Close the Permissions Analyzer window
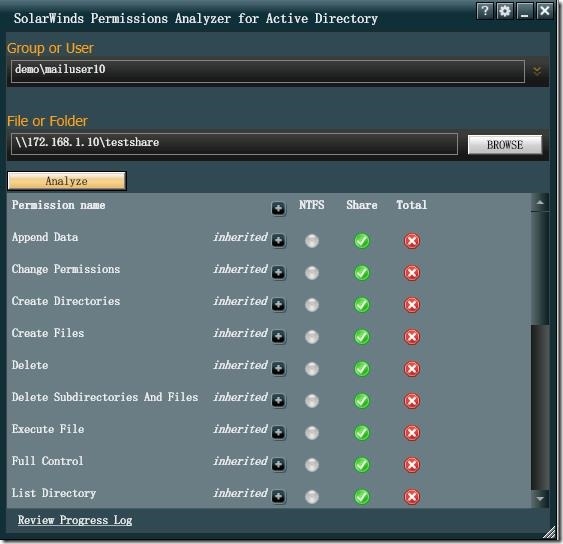This screenshot has width=563, height=544. click(544, 11)
